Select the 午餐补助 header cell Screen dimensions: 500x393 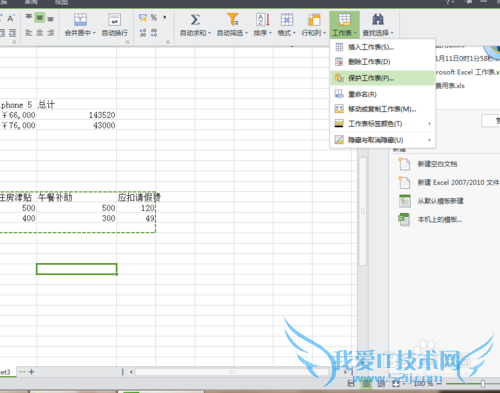[76, 197]
